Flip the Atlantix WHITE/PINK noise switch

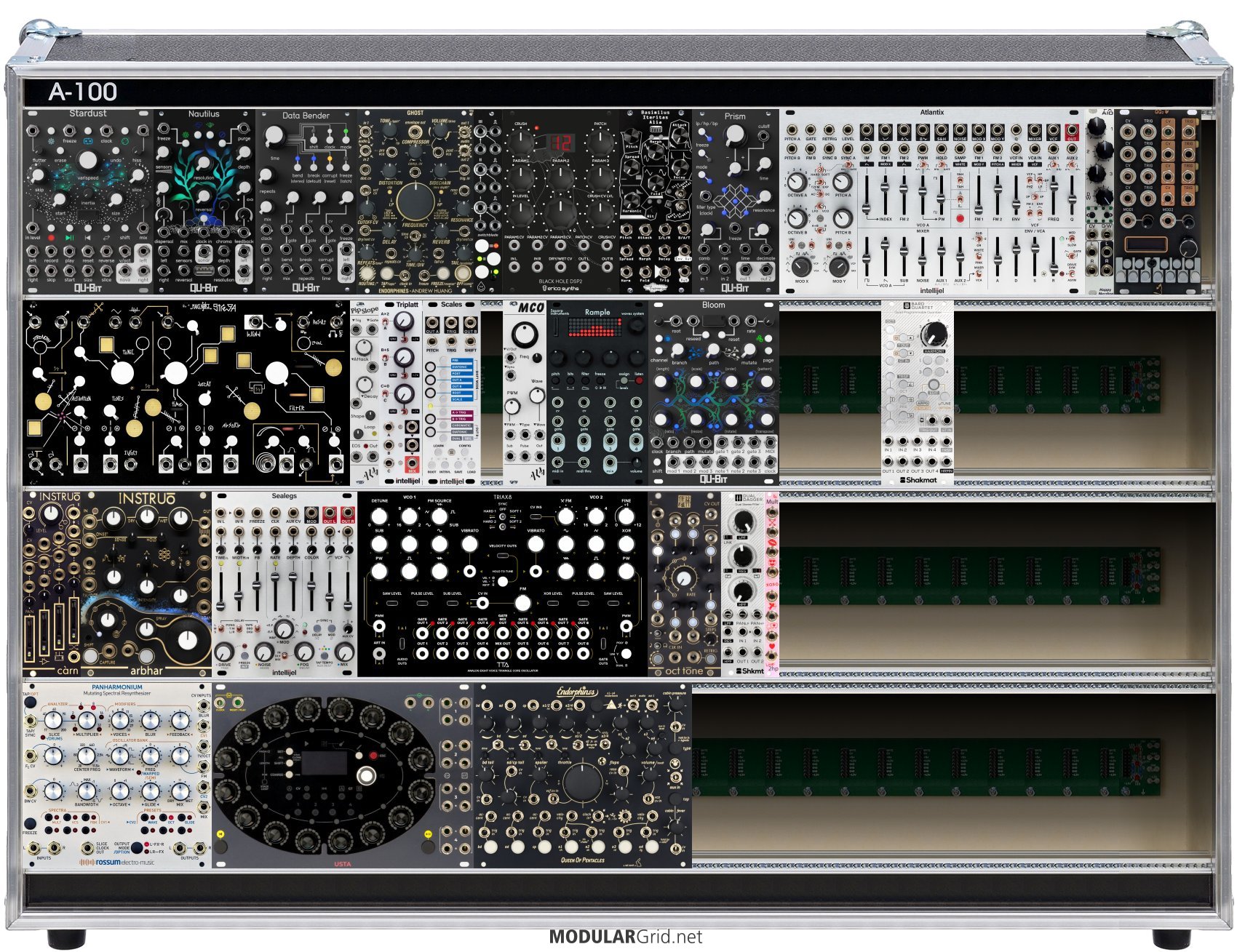click(x=979, y=257)
